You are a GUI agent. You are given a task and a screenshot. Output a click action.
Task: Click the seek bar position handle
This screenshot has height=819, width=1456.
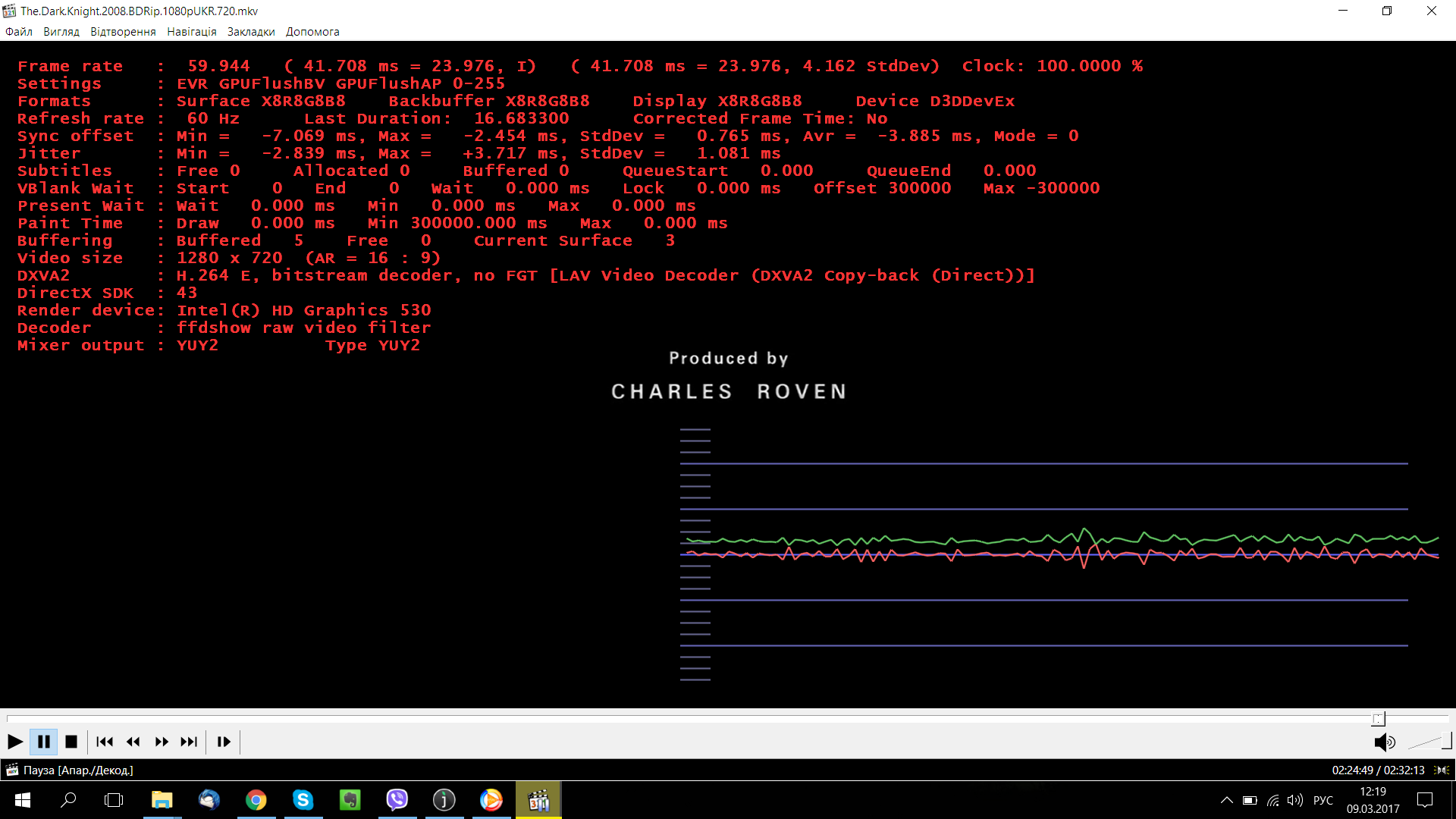pos(1379,719)
